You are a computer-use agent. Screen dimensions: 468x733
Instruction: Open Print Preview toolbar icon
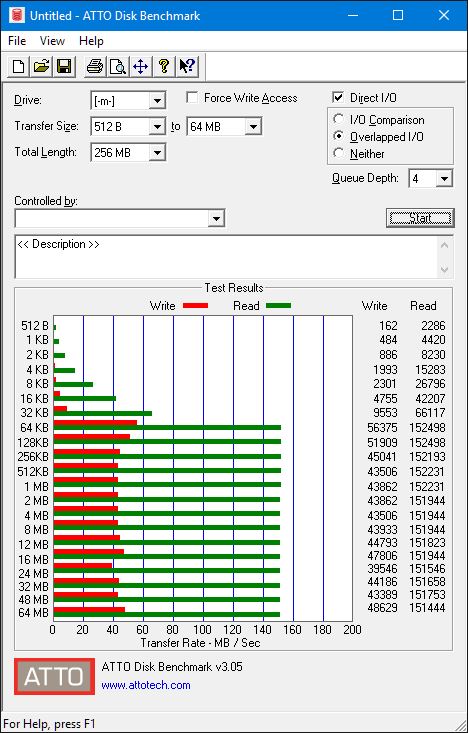tap(117, 66)
